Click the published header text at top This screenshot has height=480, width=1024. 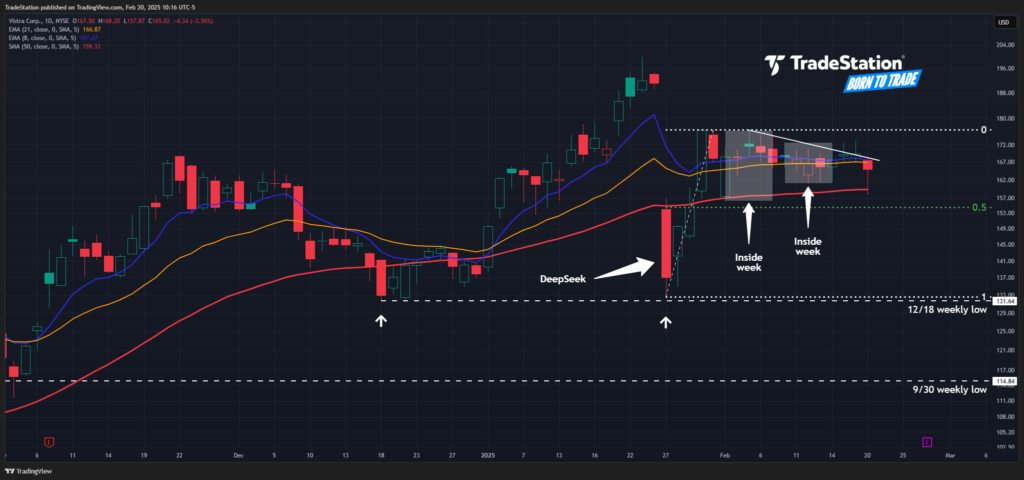point(101,7)
